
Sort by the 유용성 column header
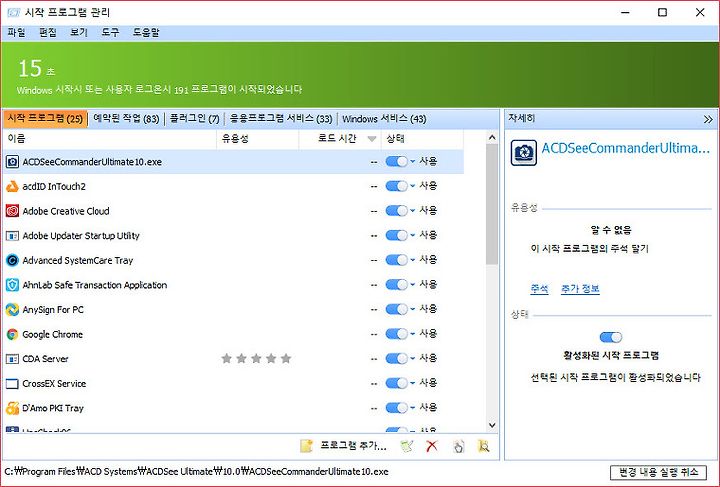[x=258, y=139]
